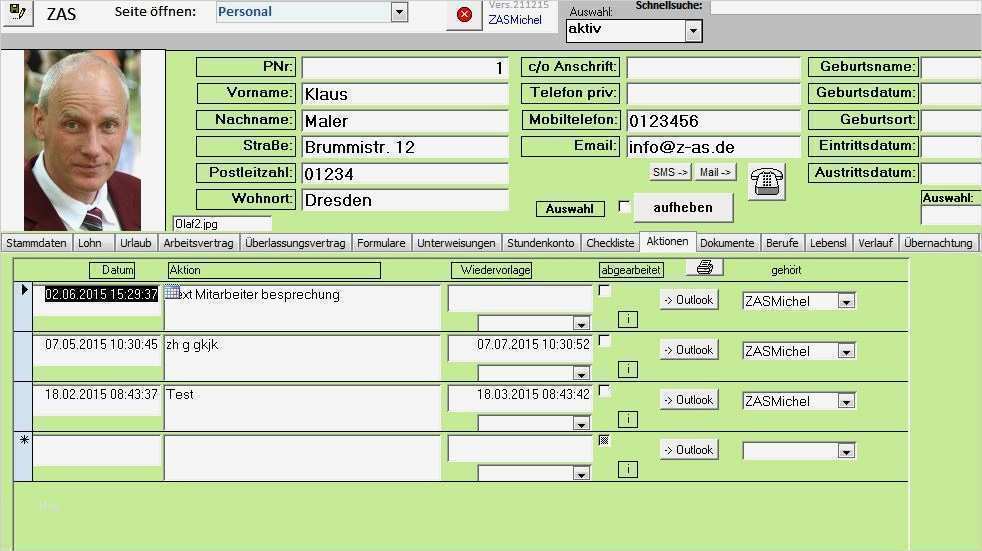Viewport: 982px width, 551px height.
Task: Click the Telefon priv. input field
Action: (713, 94)
